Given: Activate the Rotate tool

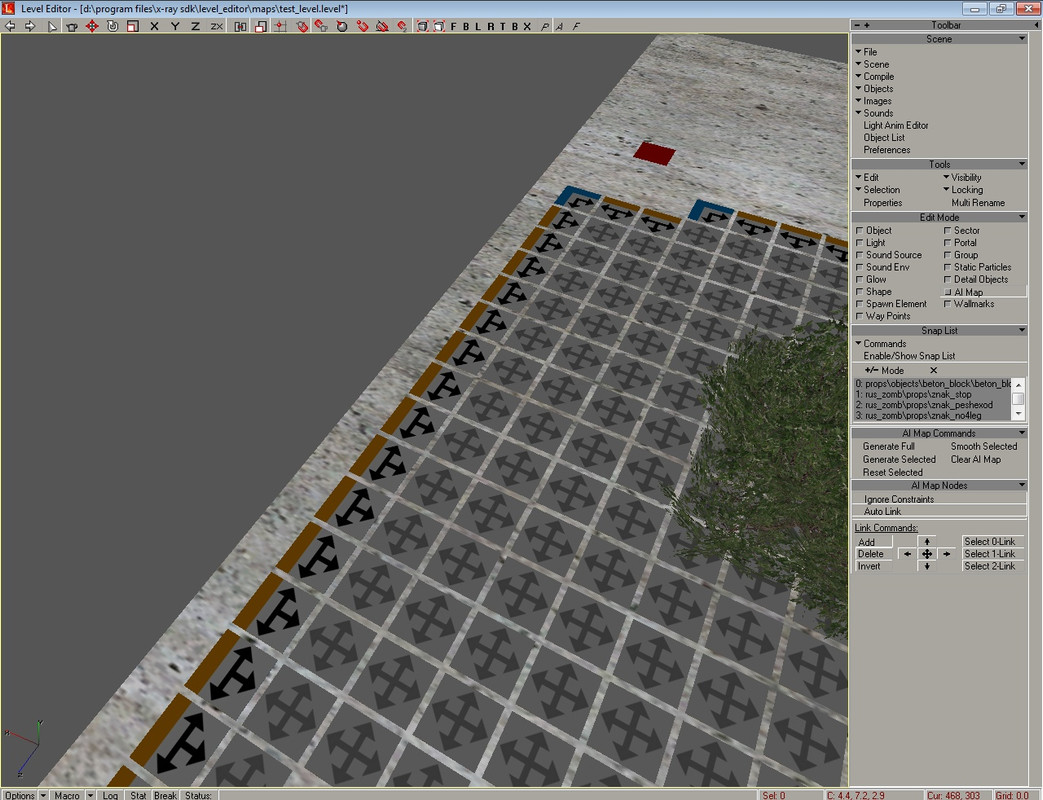Looking at the screenshot, I should tap(112, 26).
